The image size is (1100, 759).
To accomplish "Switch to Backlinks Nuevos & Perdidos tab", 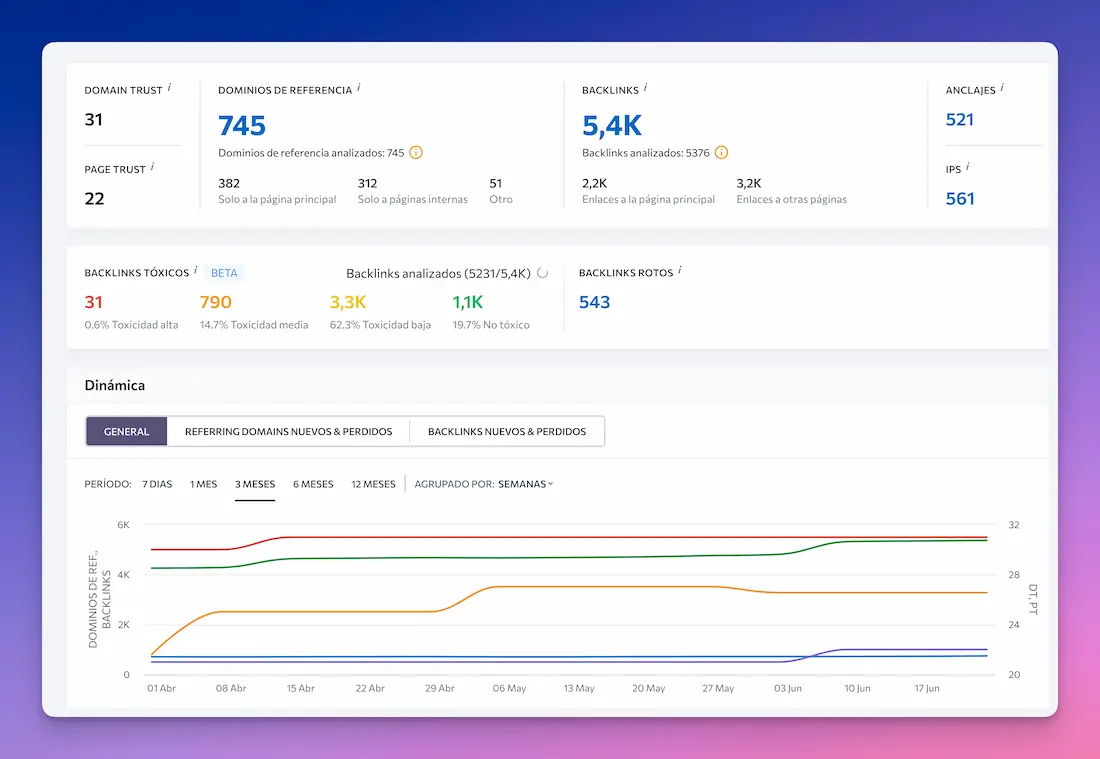I will [x=507, y=432].
